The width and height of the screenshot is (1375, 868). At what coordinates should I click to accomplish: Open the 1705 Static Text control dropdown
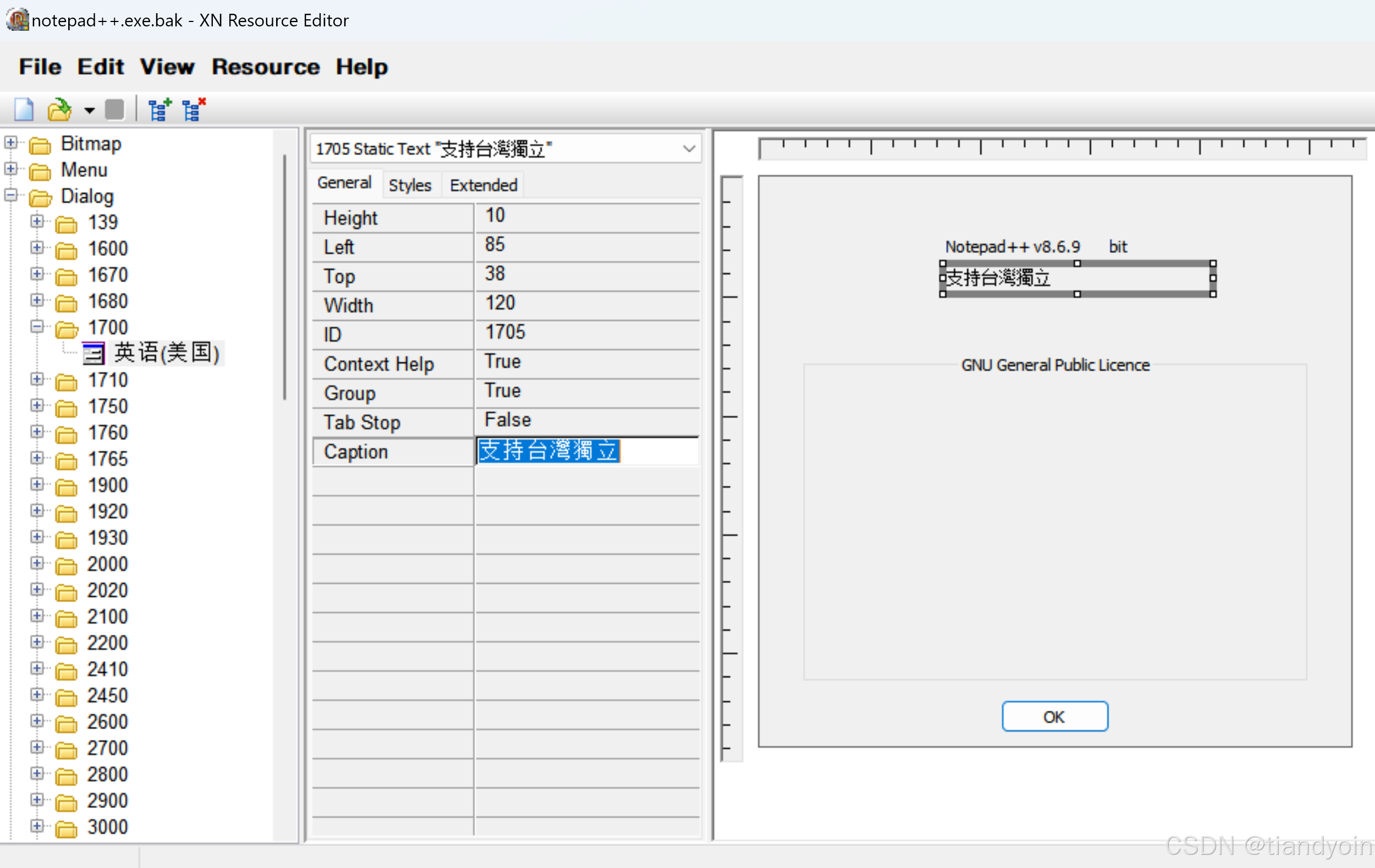pyautogui.click(x=689, y=149)
